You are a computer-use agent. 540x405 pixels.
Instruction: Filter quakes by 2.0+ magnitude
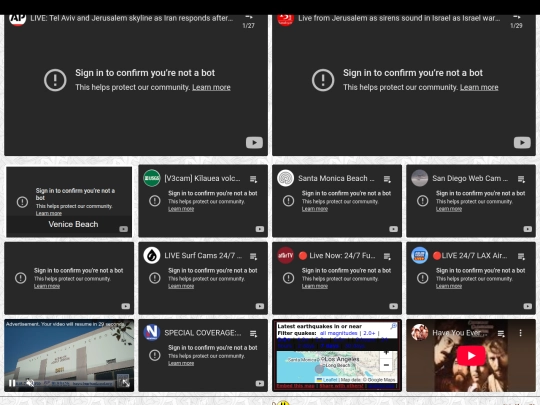(x=369, y=333)
